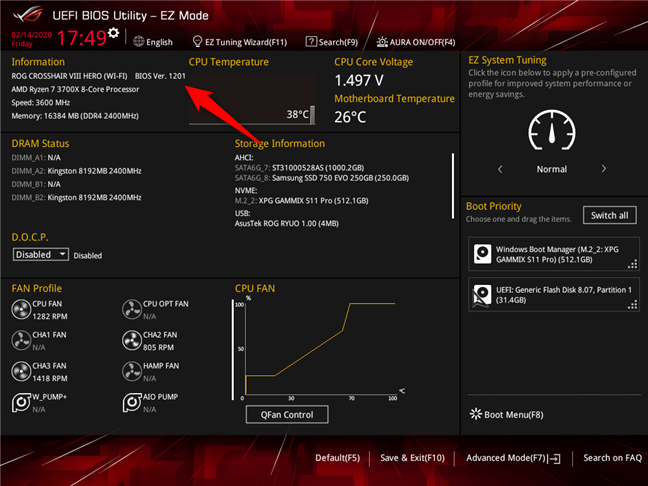Click BIOS Ver. 1201 text

(x=160, y=76)
